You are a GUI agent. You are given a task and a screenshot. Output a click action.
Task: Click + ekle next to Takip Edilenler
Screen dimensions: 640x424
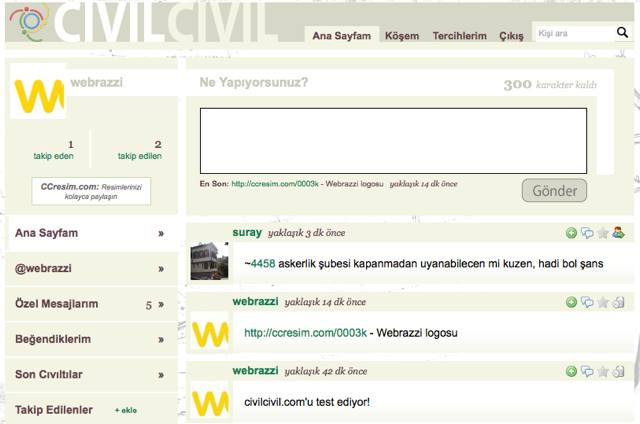[126, 410]
